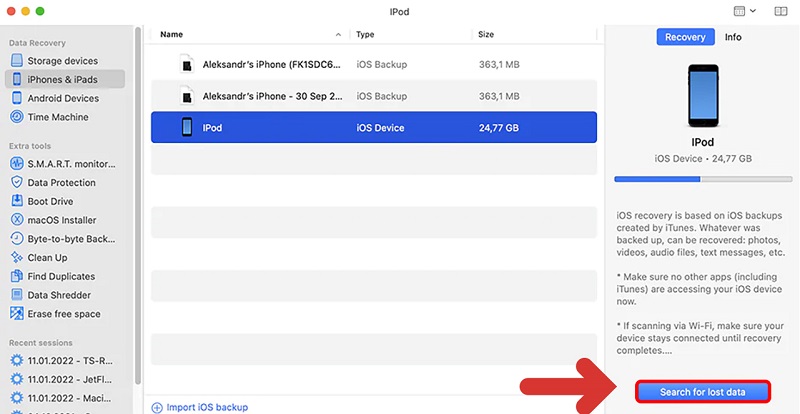The width and height of the screenshot is (800, 414).
Task: Open the Clean Up tool
Action: click(48, 257)
